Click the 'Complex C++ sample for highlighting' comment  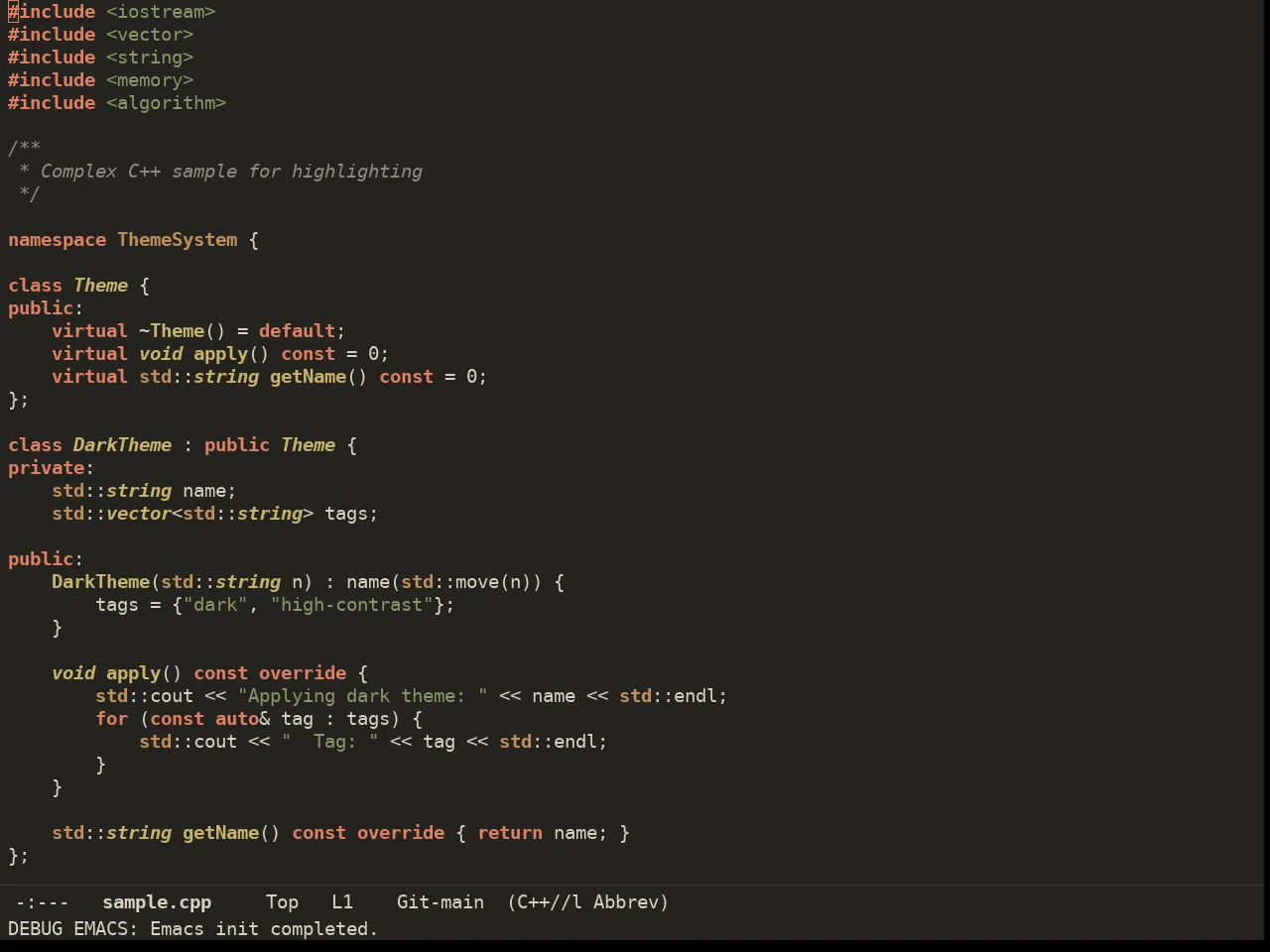[231, 172]
